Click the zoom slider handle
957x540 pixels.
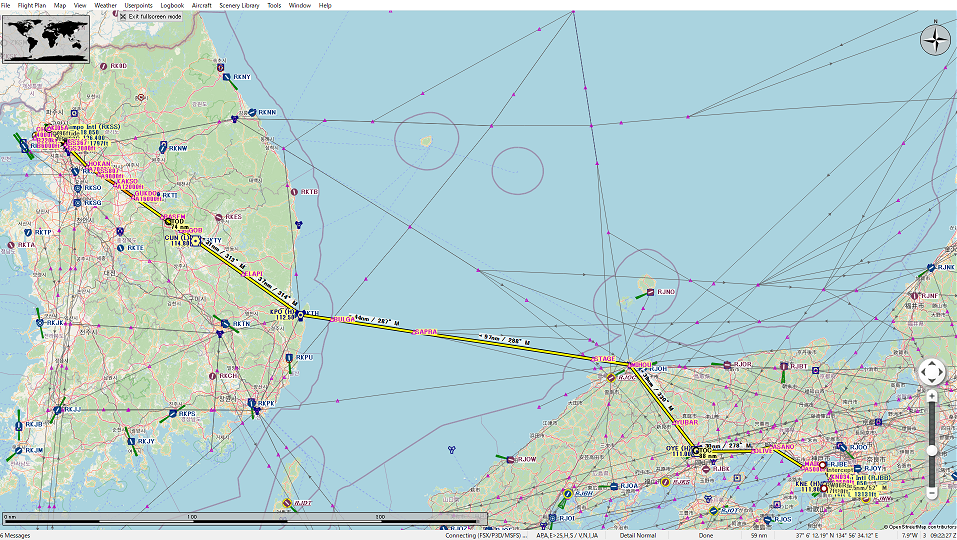(x=931, y=450)
